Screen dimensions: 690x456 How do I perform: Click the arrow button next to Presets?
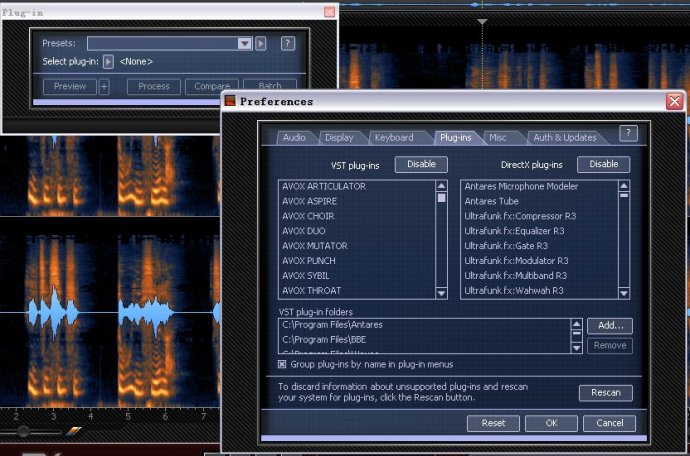(x=261, y=43)
